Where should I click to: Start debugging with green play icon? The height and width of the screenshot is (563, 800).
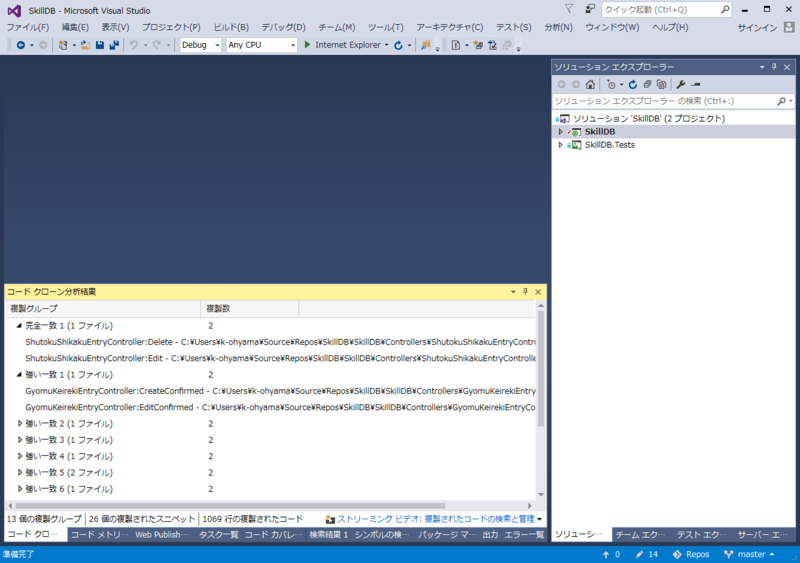click(x=307, y=44)
